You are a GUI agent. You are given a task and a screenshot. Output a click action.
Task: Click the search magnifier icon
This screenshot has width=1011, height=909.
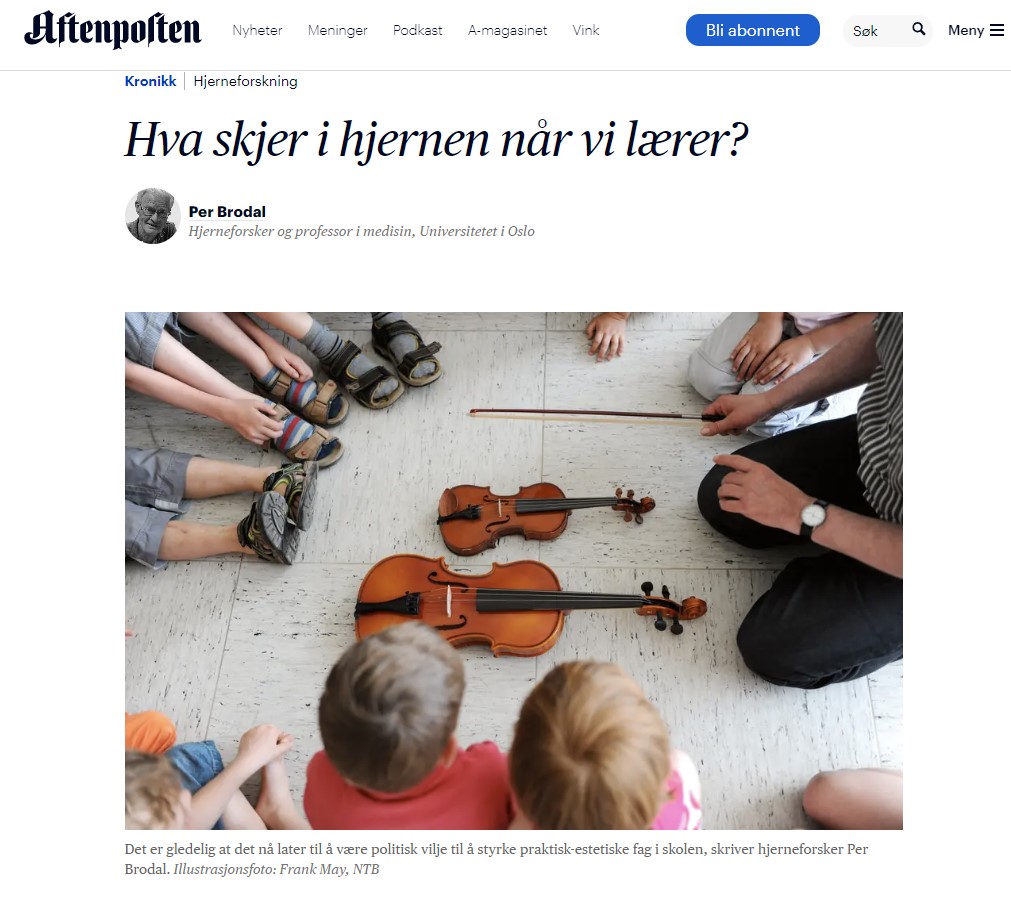point(919,29)
